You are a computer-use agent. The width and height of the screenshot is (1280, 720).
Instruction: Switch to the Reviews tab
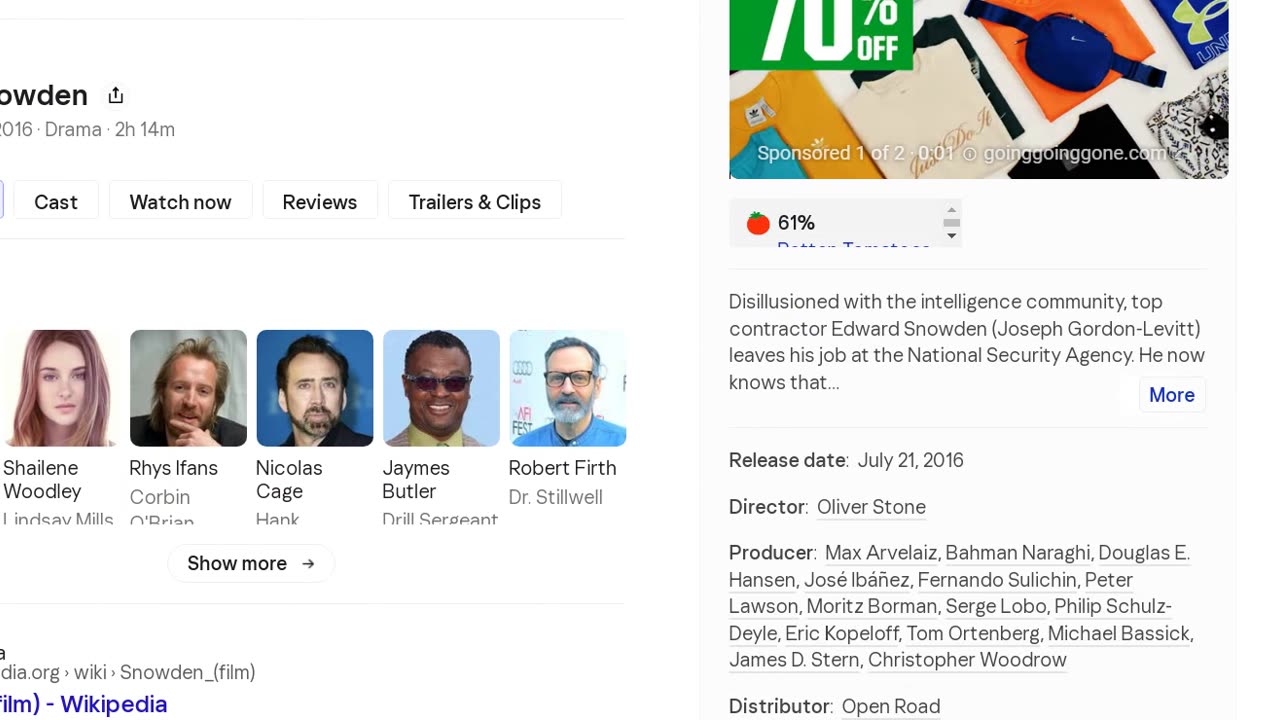320,202
